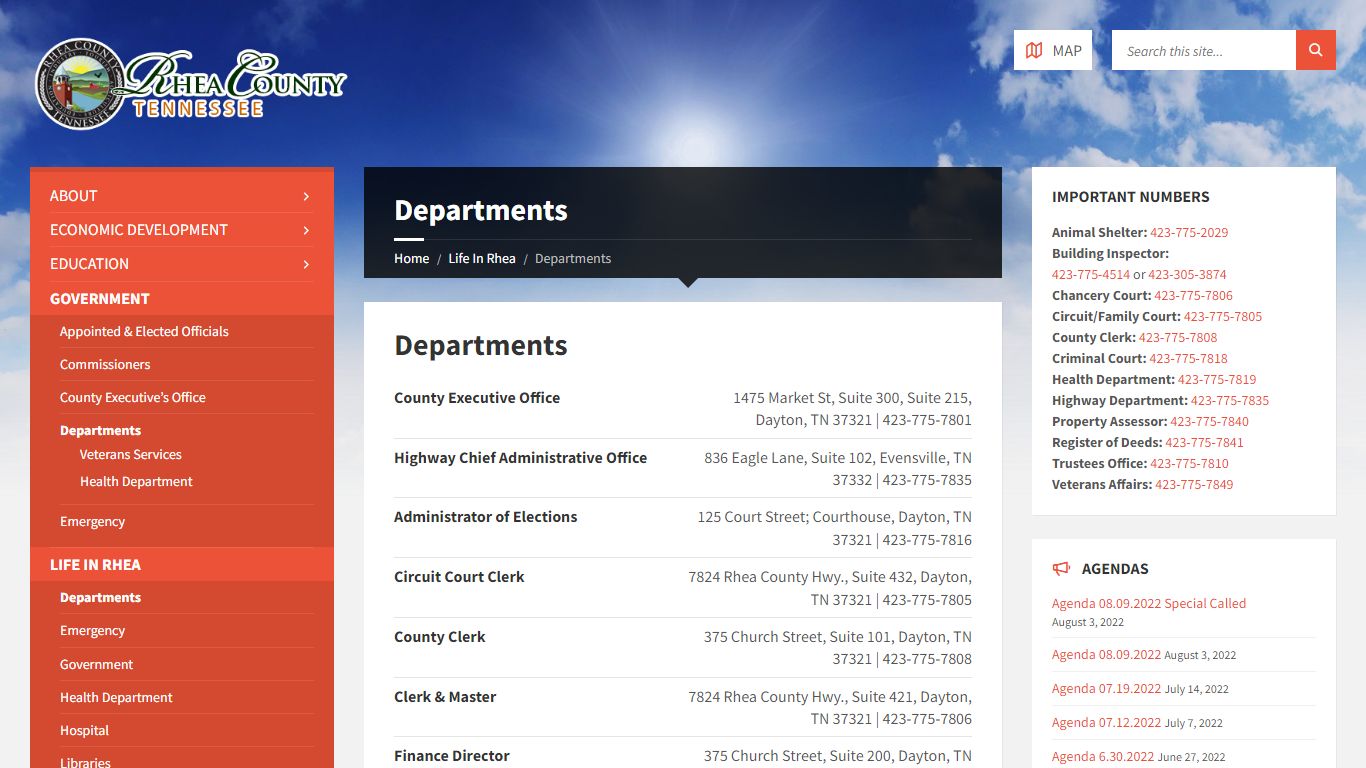The width and height of the screenshot is (1366, 768).
Task: Open the Veterans Services sublink
Action: pos(131,454)
